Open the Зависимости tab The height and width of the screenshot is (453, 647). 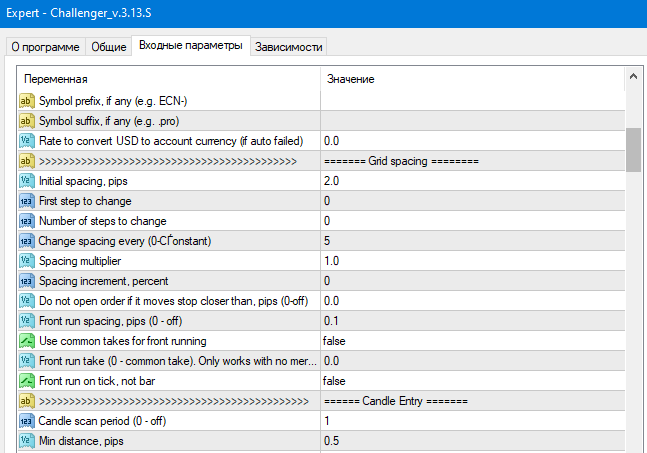(x=288, y=47)
